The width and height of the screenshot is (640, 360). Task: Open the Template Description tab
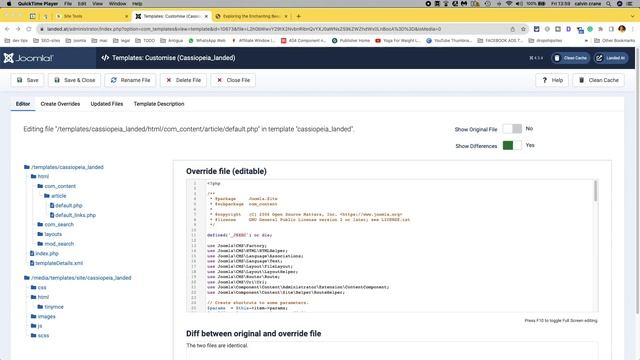point(159,104)
